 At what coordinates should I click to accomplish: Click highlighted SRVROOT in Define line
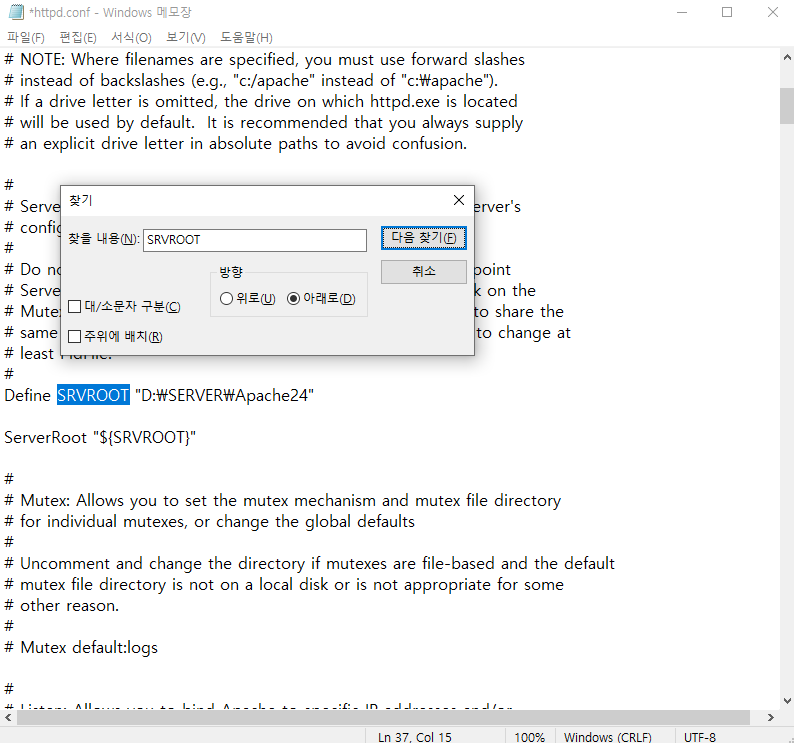click(x=93, y=395)
